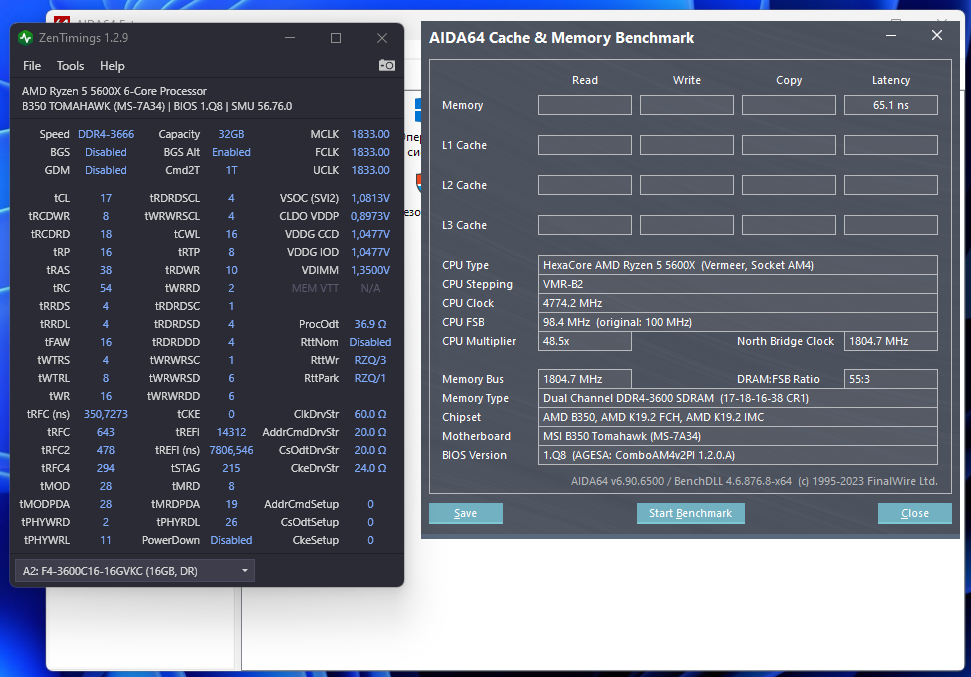This screenshot has width=971, height=677.
Task: Click the L3 Cache Copy result field
Action: (789, 225)
